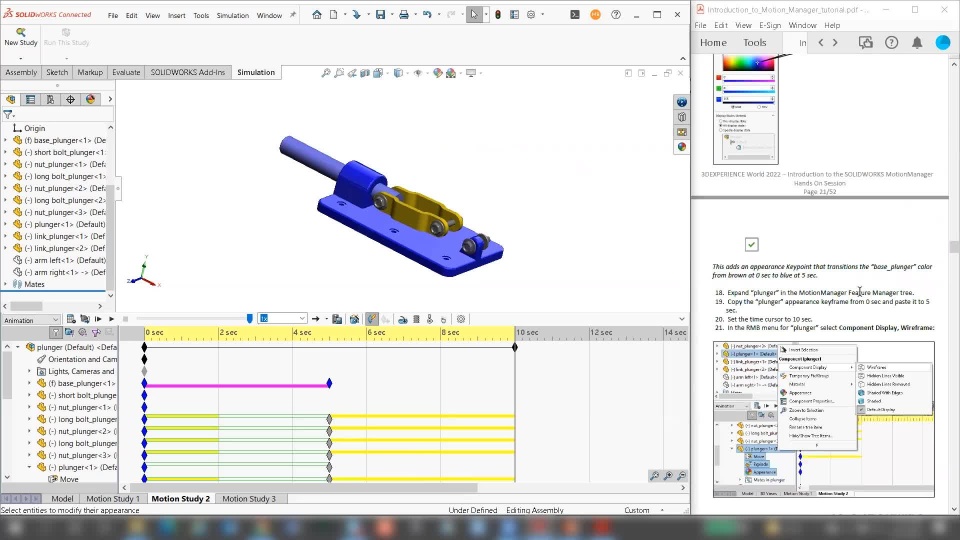This screenshot has width=960, height=540.
Task: Open the Options gear icon
Action: point(531,15)
